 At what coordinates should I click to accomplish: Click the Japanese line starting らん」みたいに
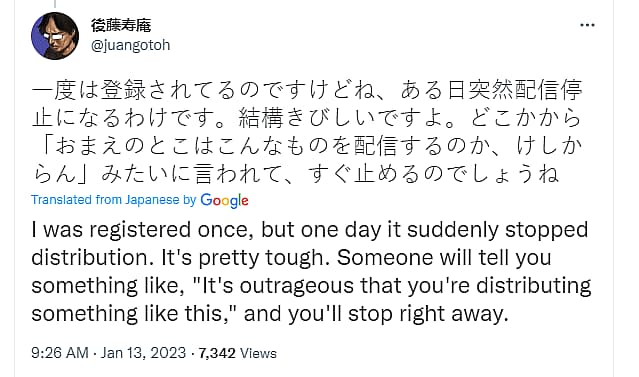click(295, 174)
